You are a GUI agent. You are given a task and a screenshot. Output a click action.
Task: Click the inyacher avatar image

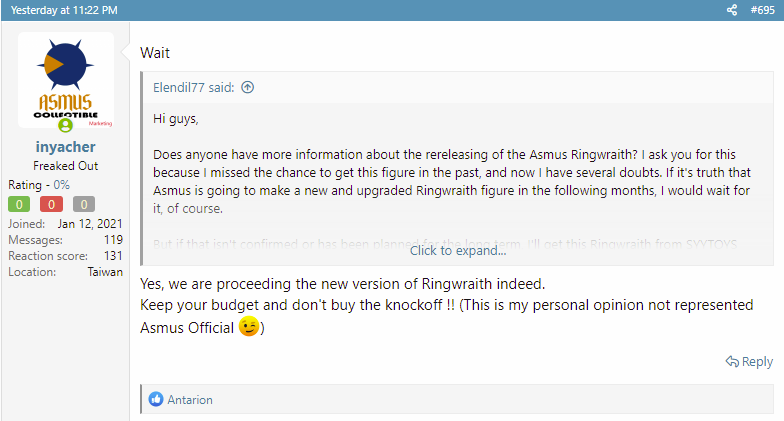pyautogui.click(x=66, y=80)
